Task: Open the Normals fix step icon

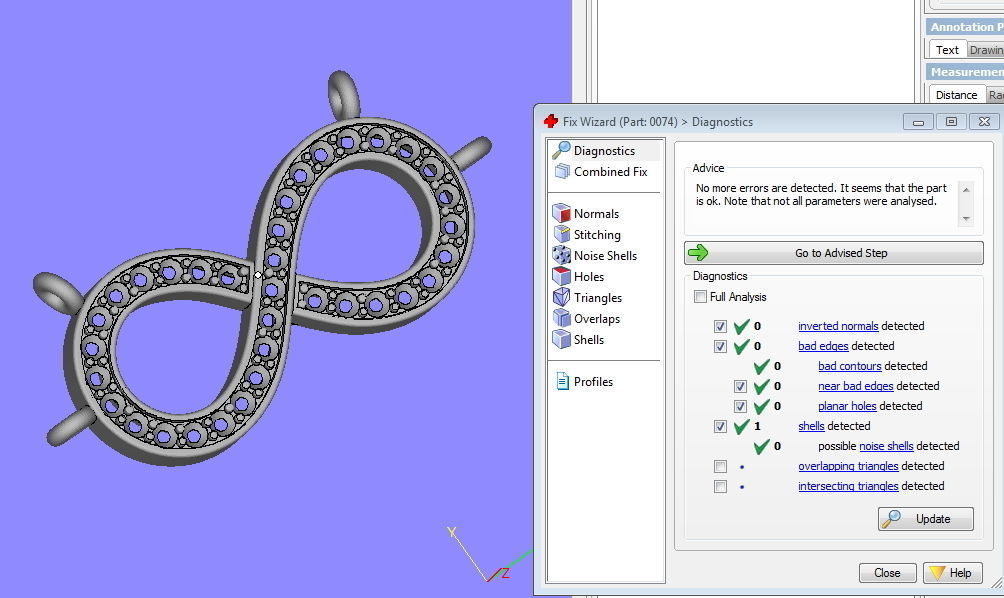Action: (x=561, y=213)
